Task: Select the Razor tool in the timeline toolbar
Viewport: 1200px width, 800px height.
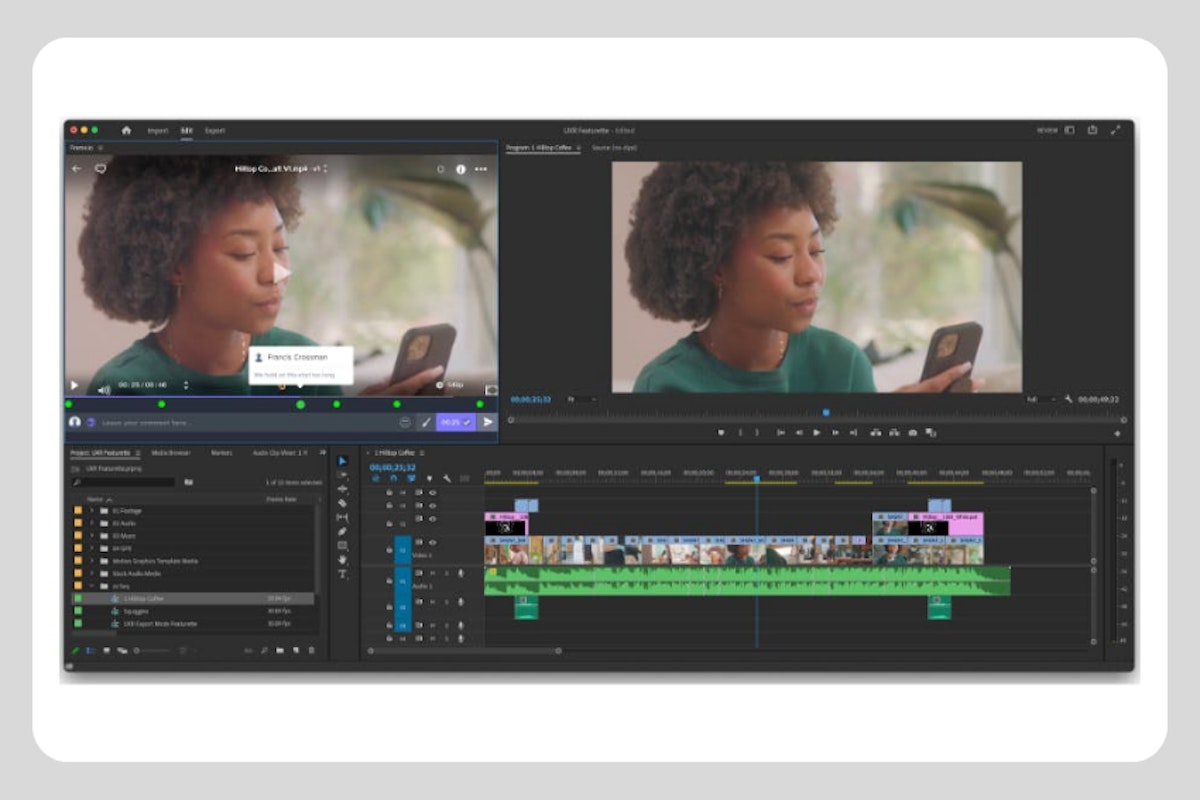Action: pos(344,501)
